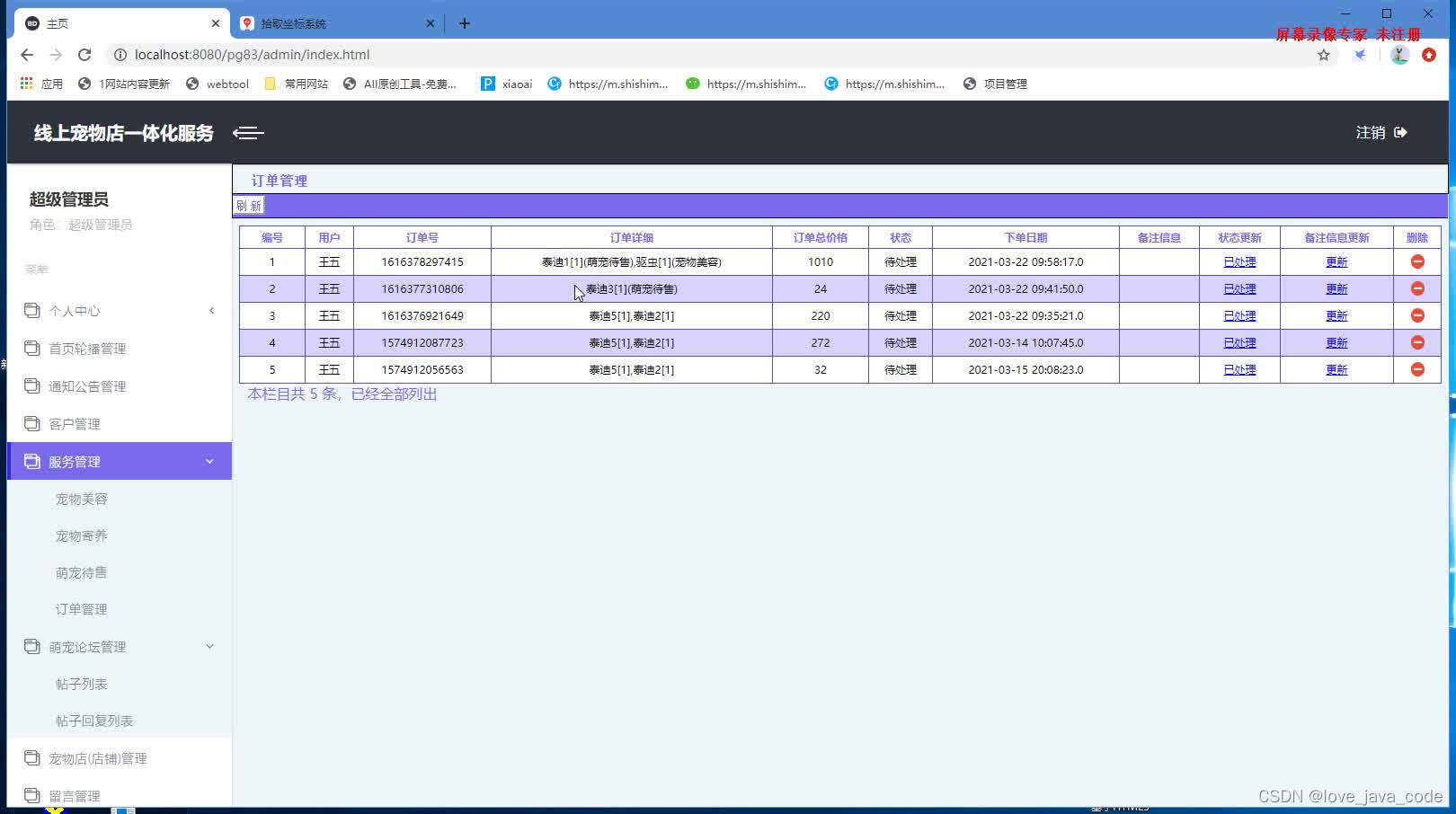Click 更新 for order 1574912056563

(1336, 369)
